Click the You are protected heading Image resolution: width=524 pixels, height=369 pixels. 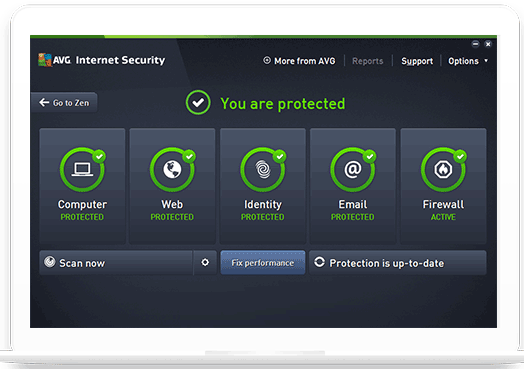[x=283, y=104]
